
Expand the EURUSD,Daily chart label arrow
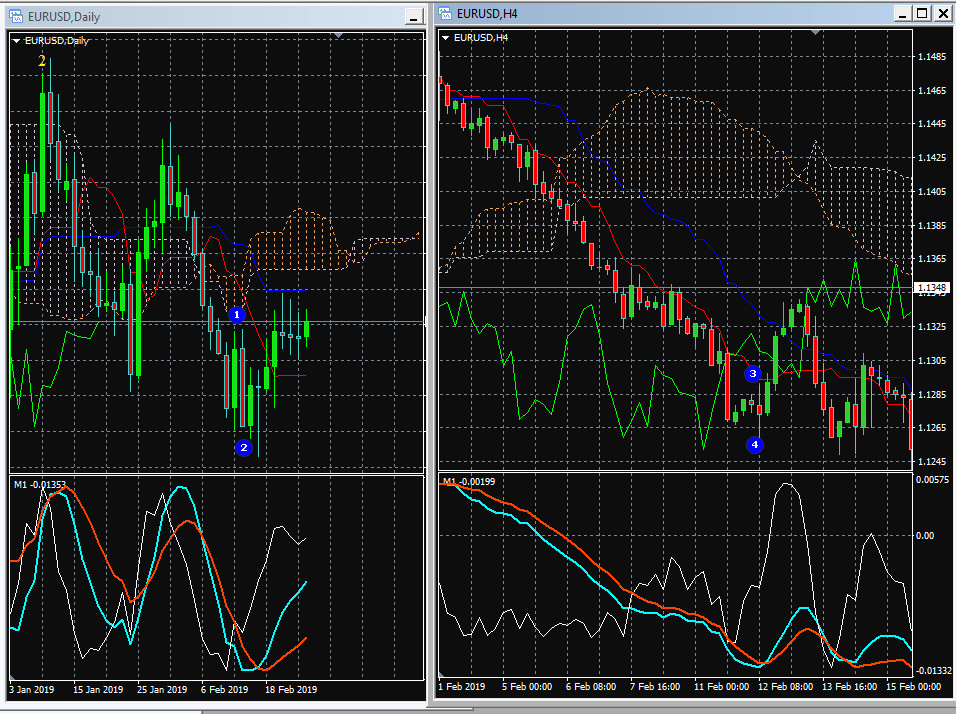16,41
